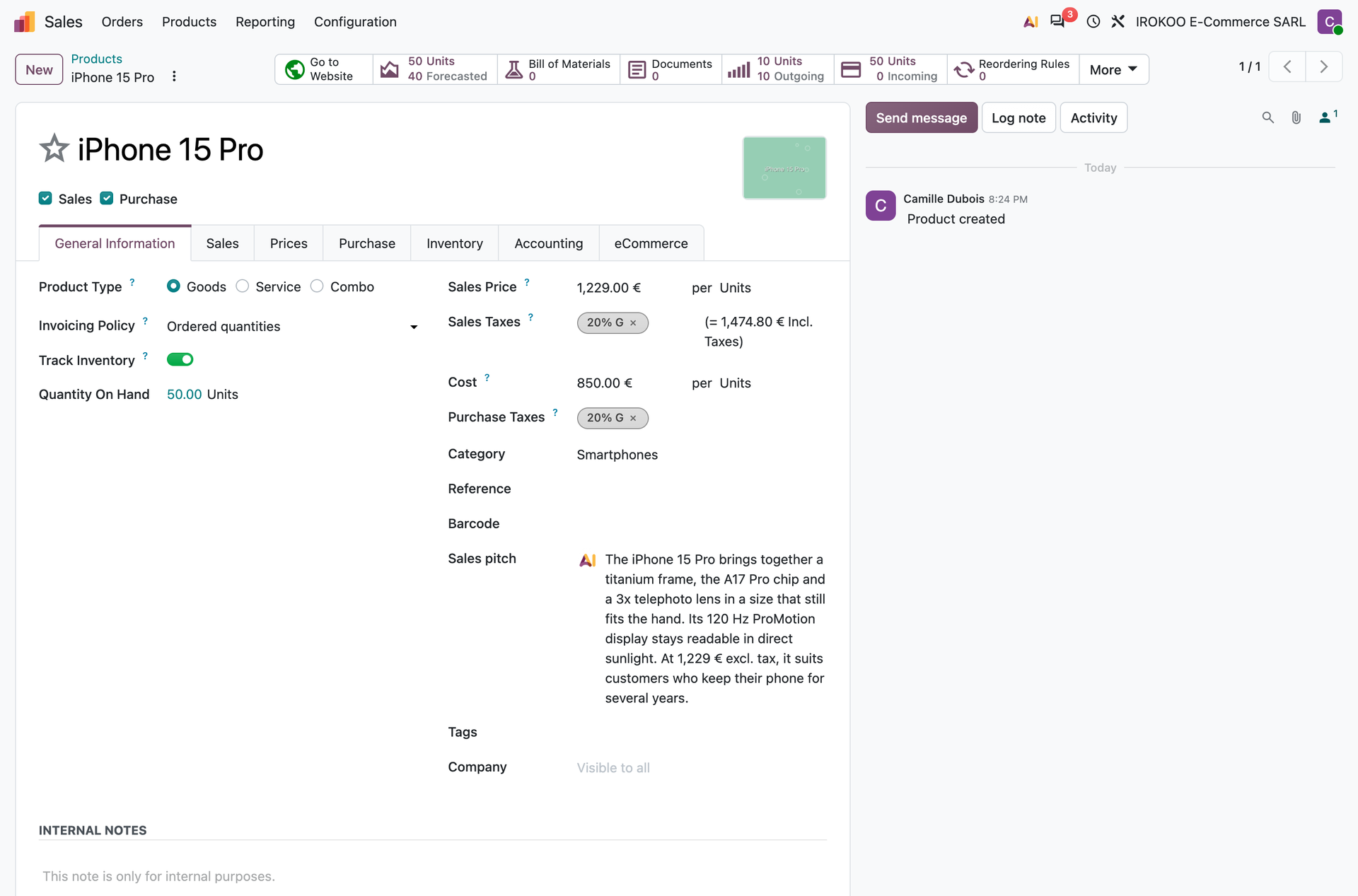This screenshot has height=896, width=1358.
Task: Click the attachments paperclip icon
Action: (1296, 118)
